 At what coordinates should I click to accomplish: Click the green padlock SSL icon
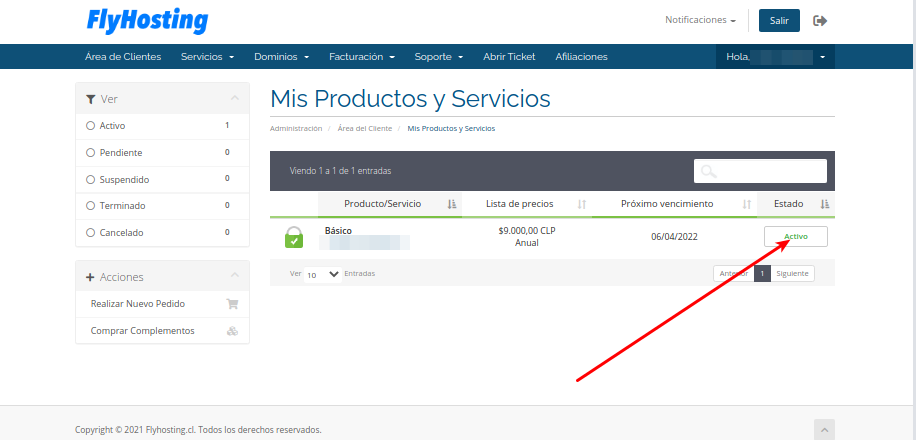tap(294, 237)
